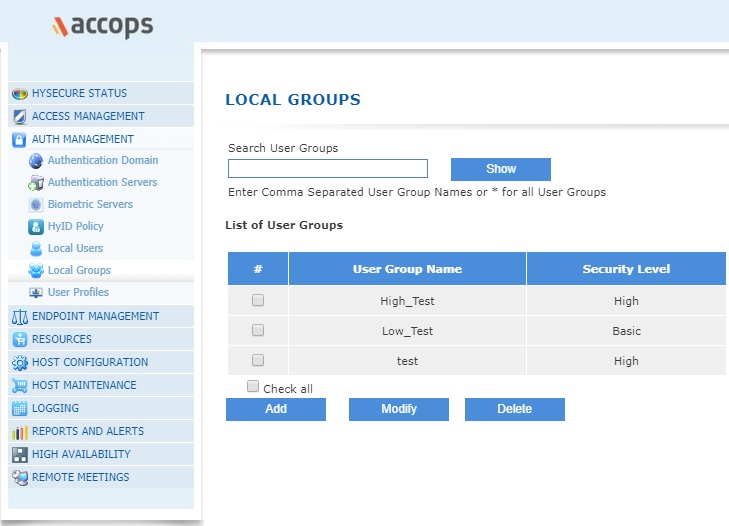Screen dimensions: 729x526
Task: Collapse AUTH MANAGEMENT menu
Action: coord(101,139)
